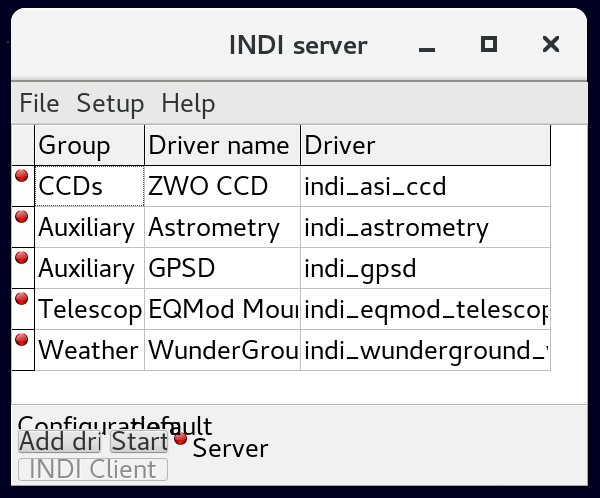
Task: Minimize the INDI server window
Action: 428,45
